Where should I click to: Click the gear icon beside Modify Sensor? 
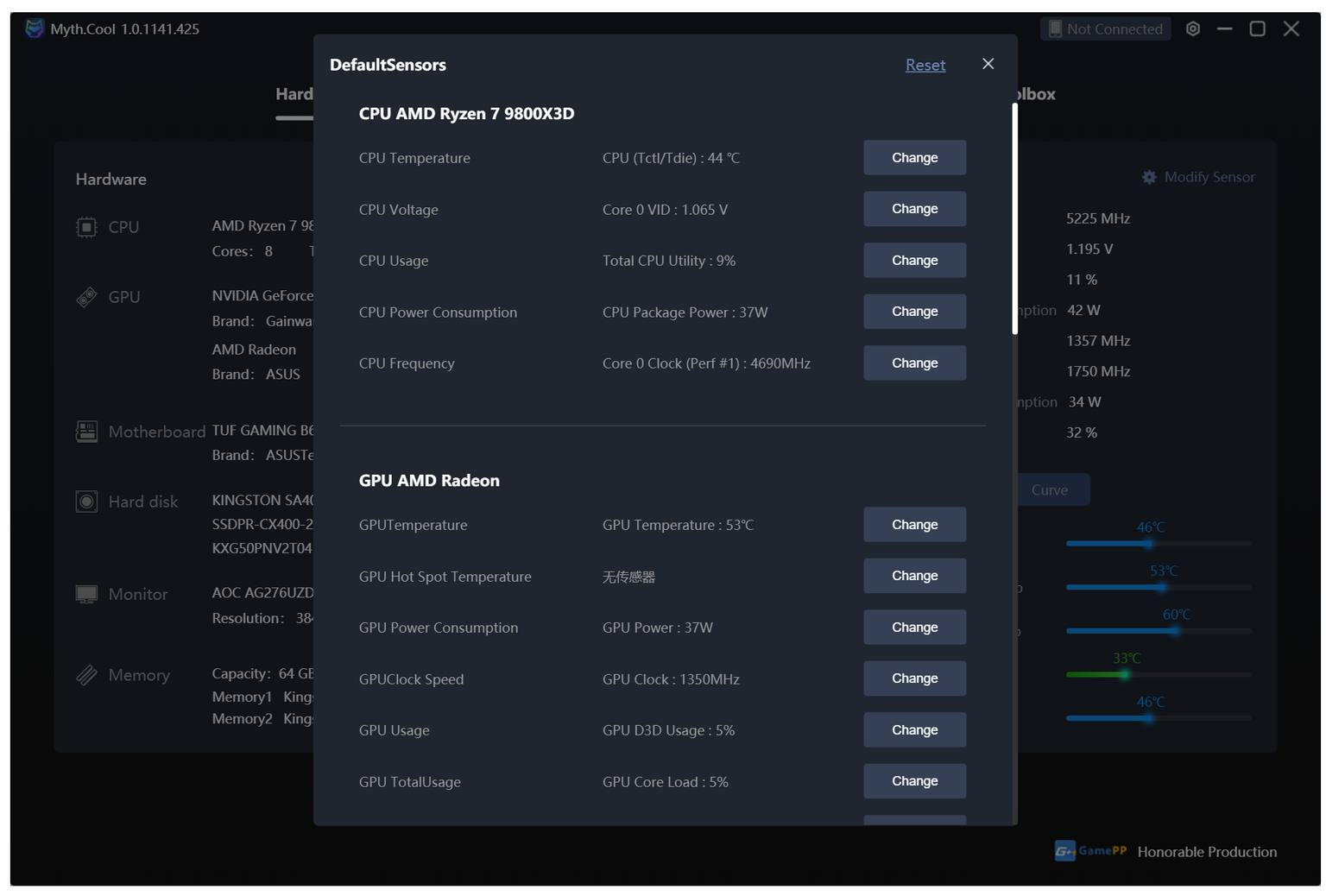pos(1149,177)
